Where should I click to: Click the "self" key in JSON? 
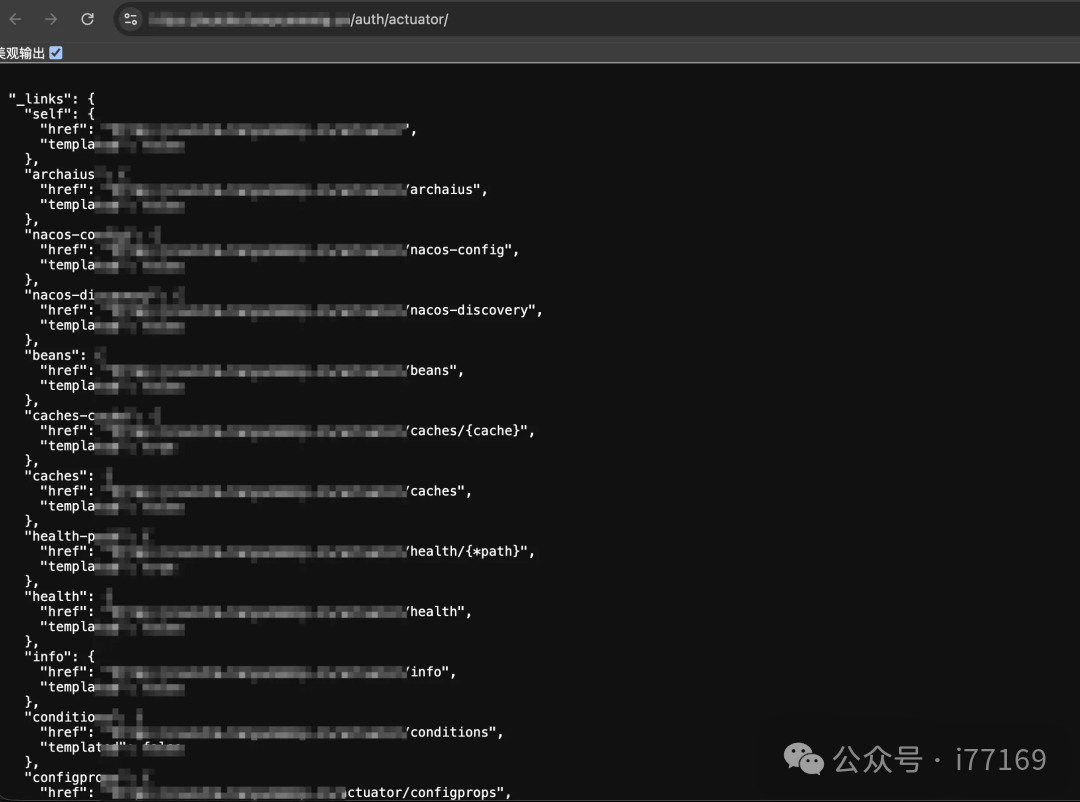coord(51,114)
